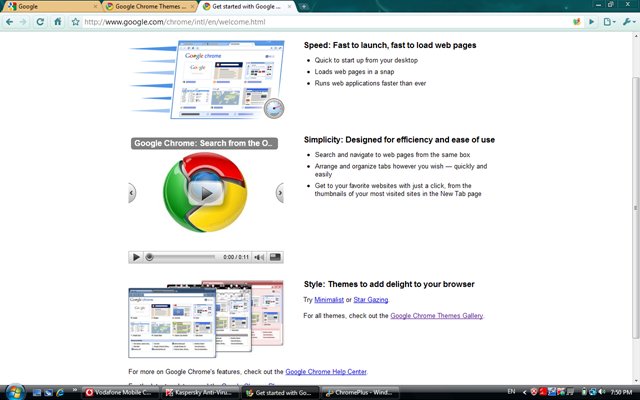
Task: Expand hidden system tray icons arrow
Action: pyautogui.click(x=524, y=392)
